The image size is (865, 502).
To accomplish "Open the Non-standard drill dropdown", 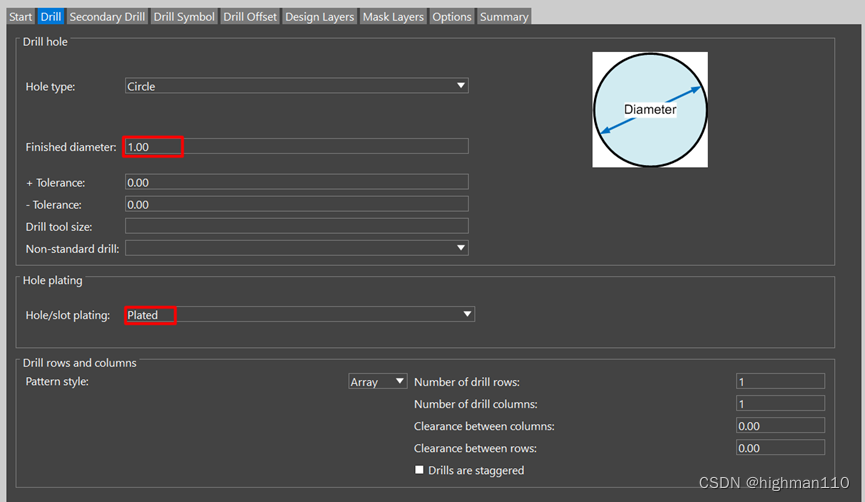I will tap(296, 248).
